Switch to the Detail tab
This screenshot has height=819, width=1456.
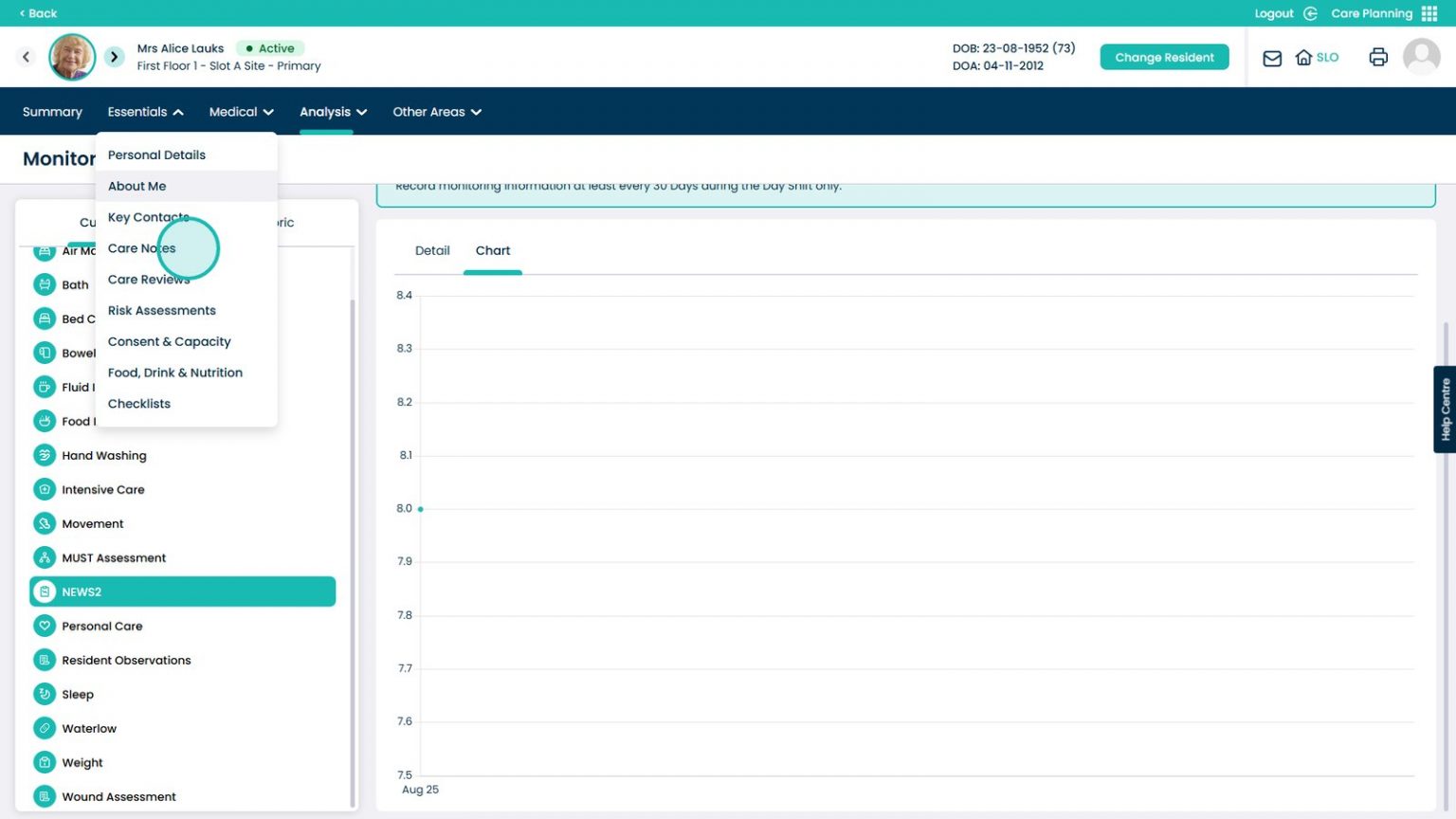(432, 250)
